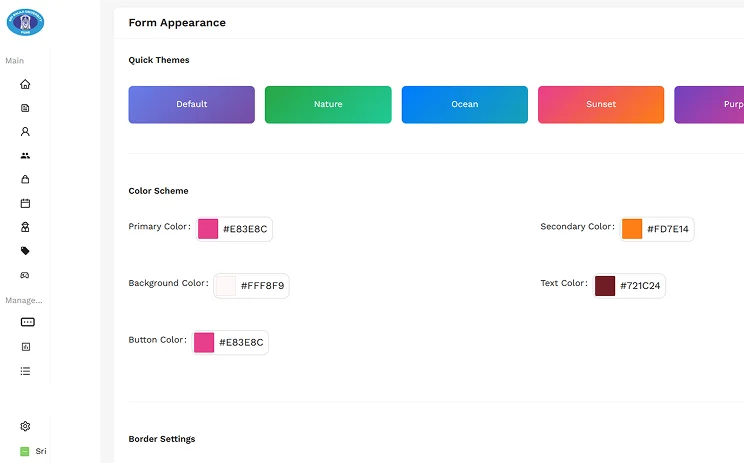Select the Sunset quick theme
Viewport: 744px width, 463px height.
pyautogui.click(x=600, y=104)
